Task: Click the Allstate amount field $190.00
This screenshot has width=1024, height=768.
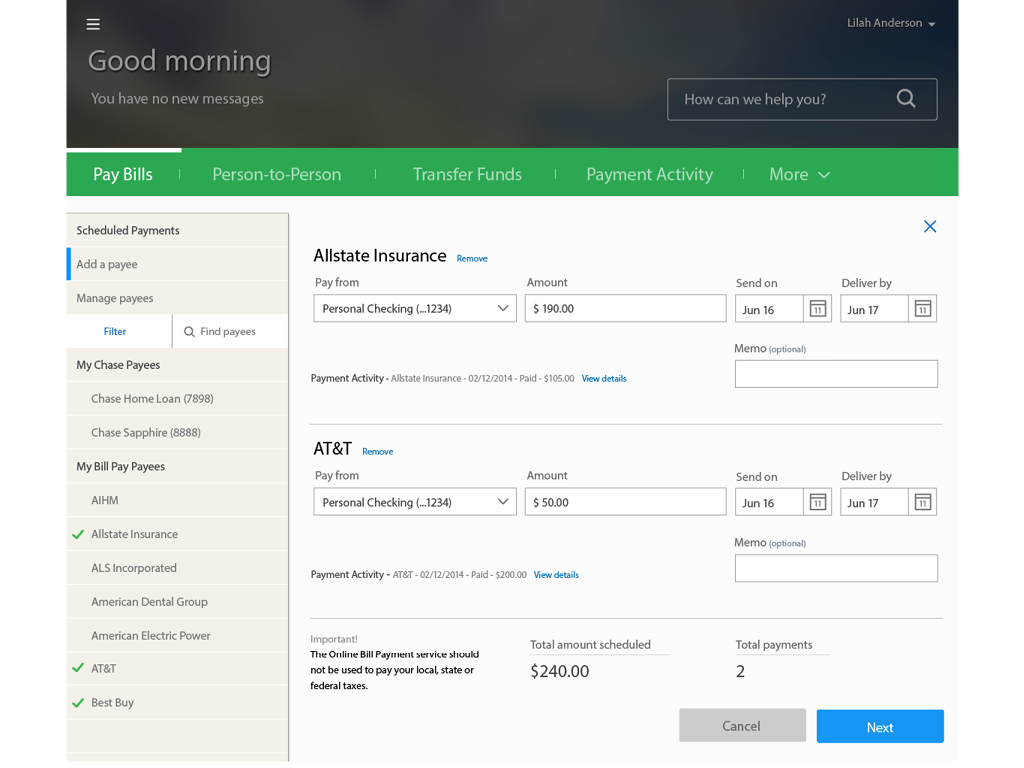Action: (x=625, y=308)
